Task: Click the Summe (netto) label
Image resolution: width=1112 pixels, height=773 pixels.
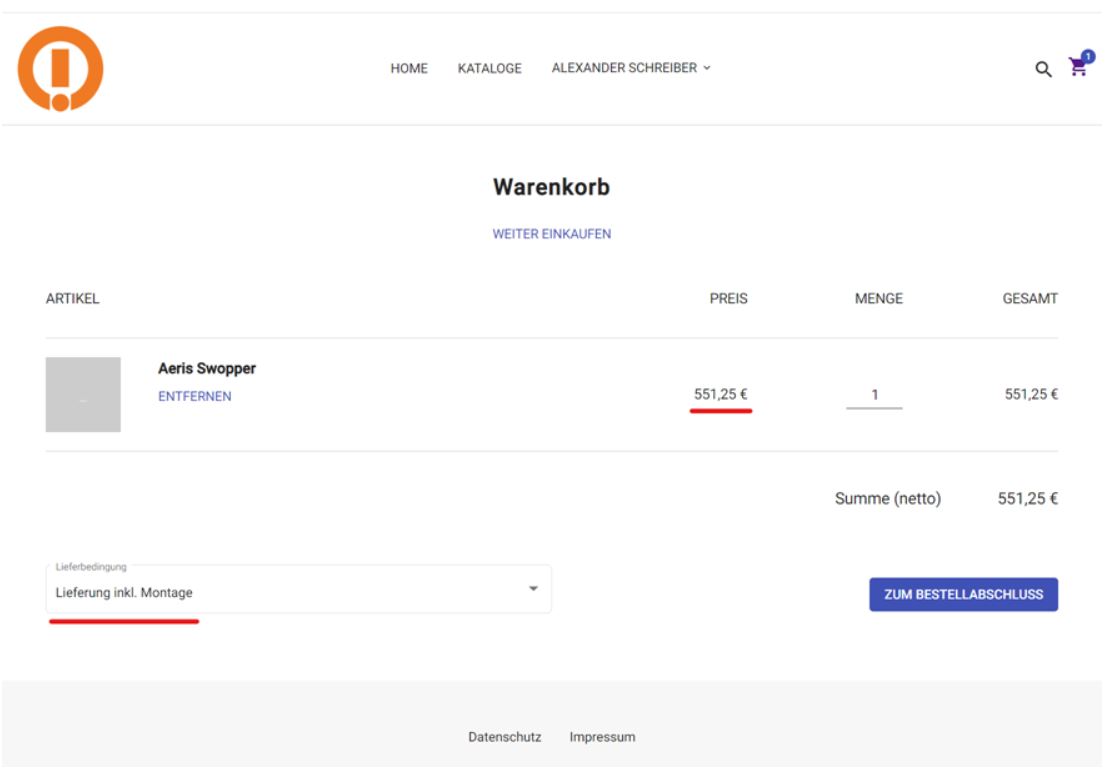Action: pos(888,499)
